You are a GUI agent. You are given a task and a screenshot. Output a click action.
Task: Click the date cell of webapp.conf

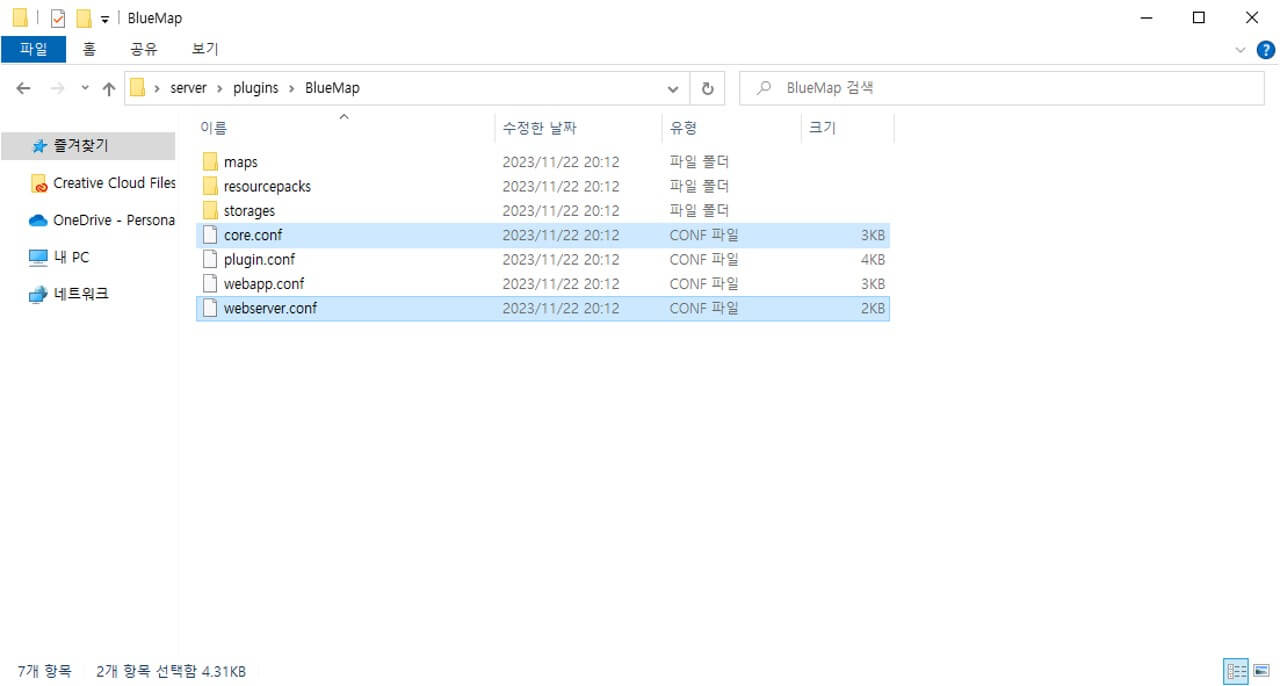pos(561,284)
